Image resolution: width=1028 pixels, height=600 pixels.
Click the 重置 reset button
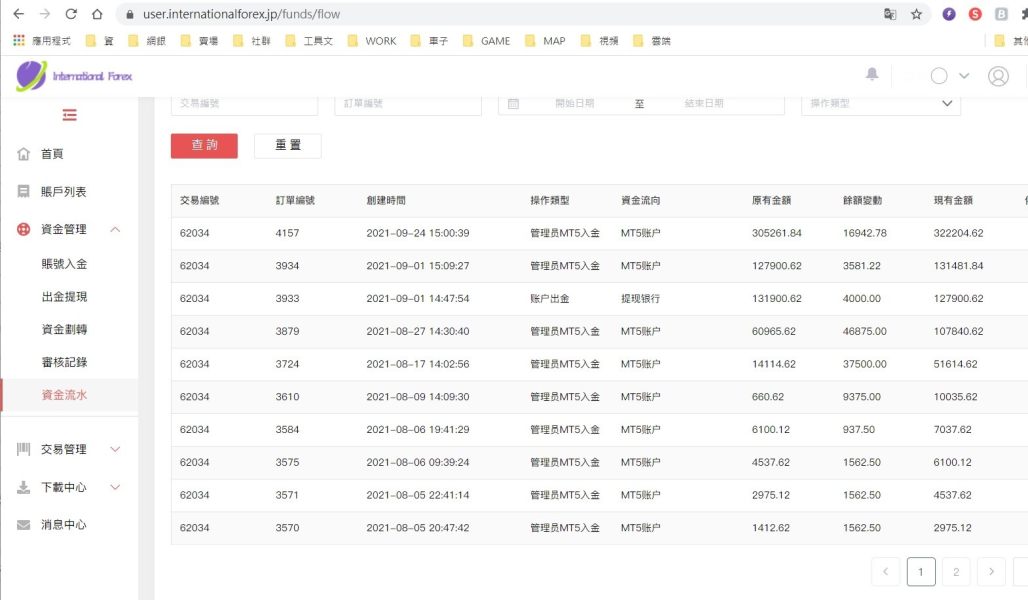point(287,145)
